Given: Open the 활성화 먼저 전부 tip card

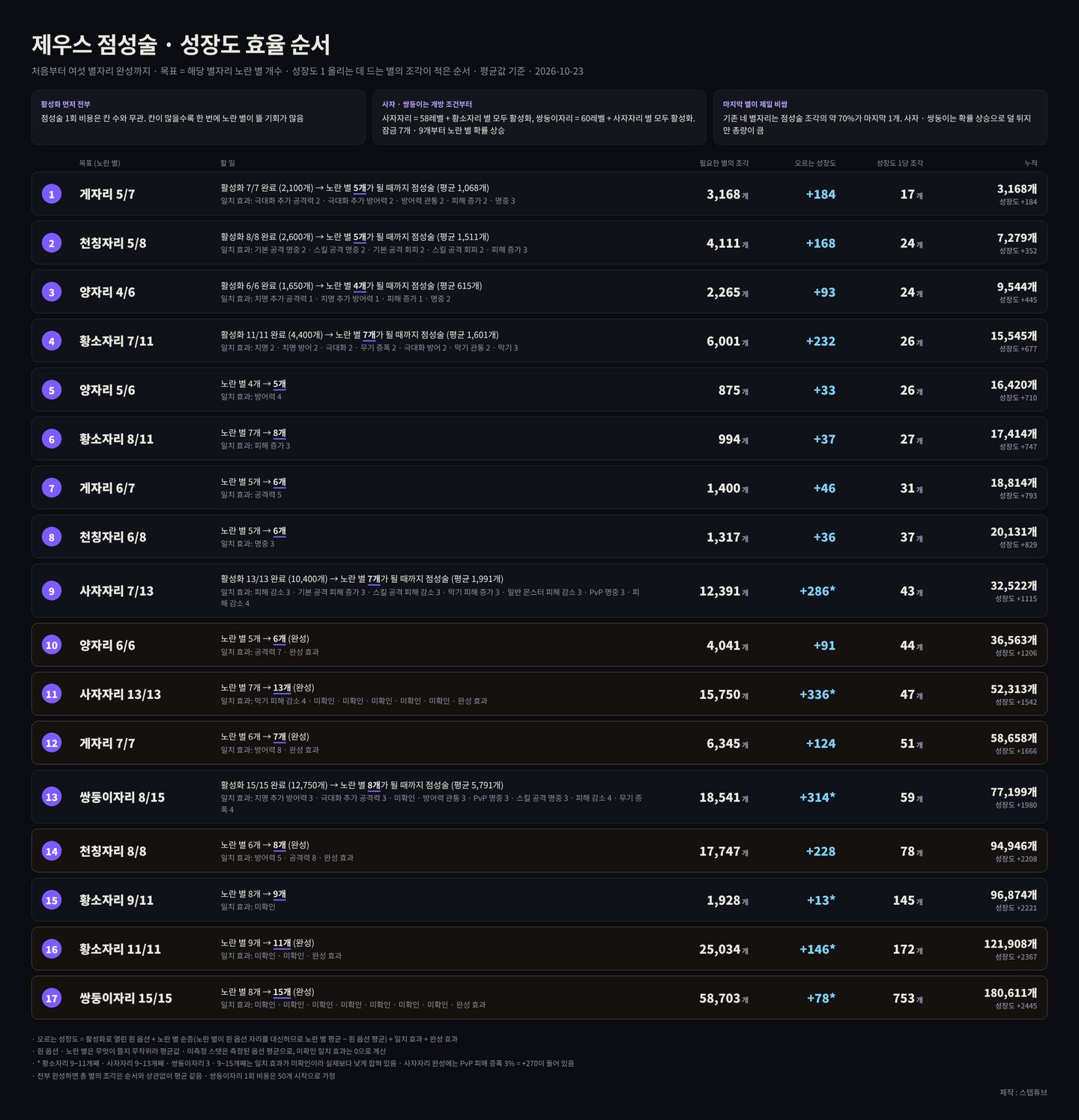Looking at the screenshot, I should [x=199, y=118].
